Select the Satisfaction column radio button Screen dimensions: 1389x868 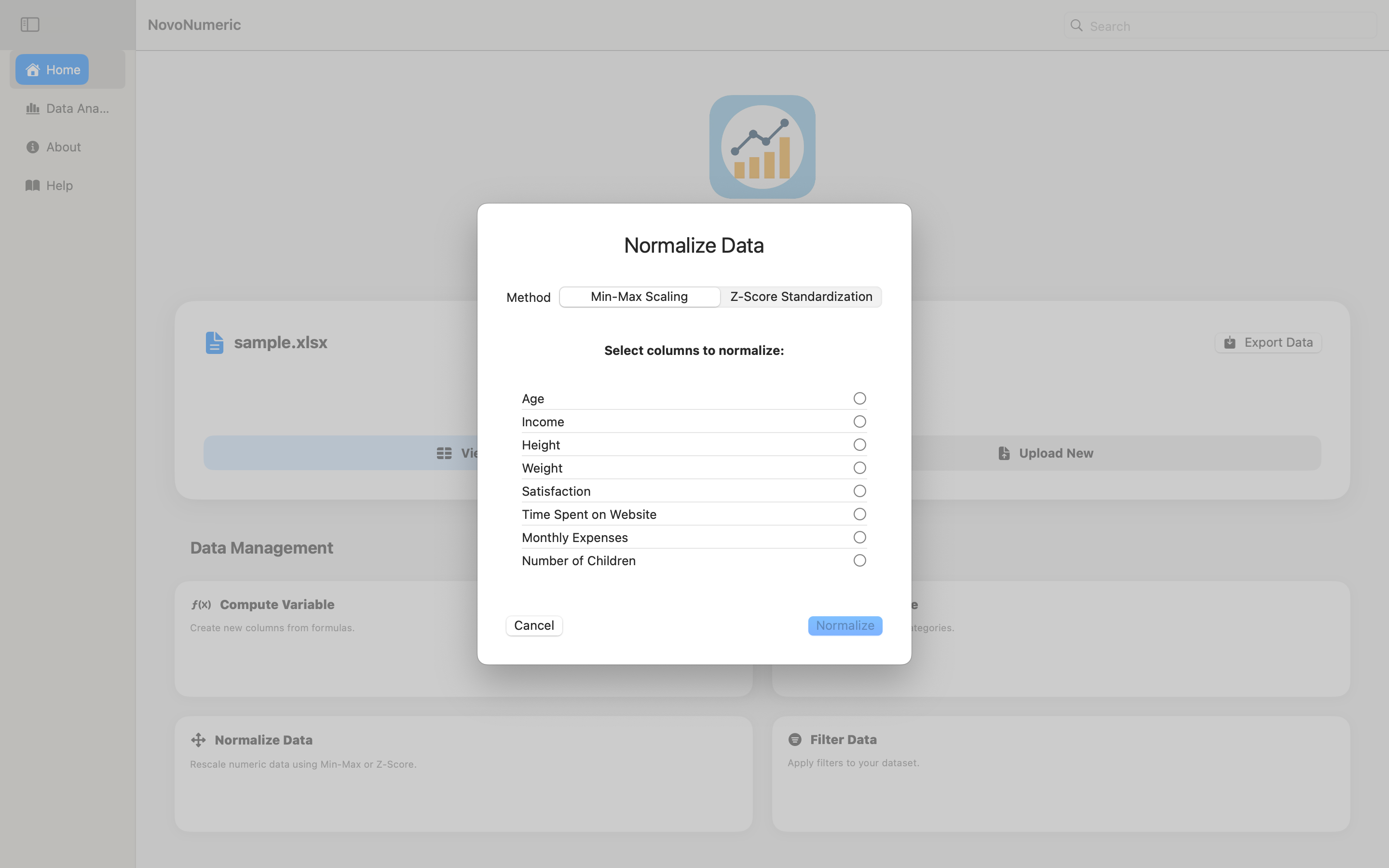(859, 491)
